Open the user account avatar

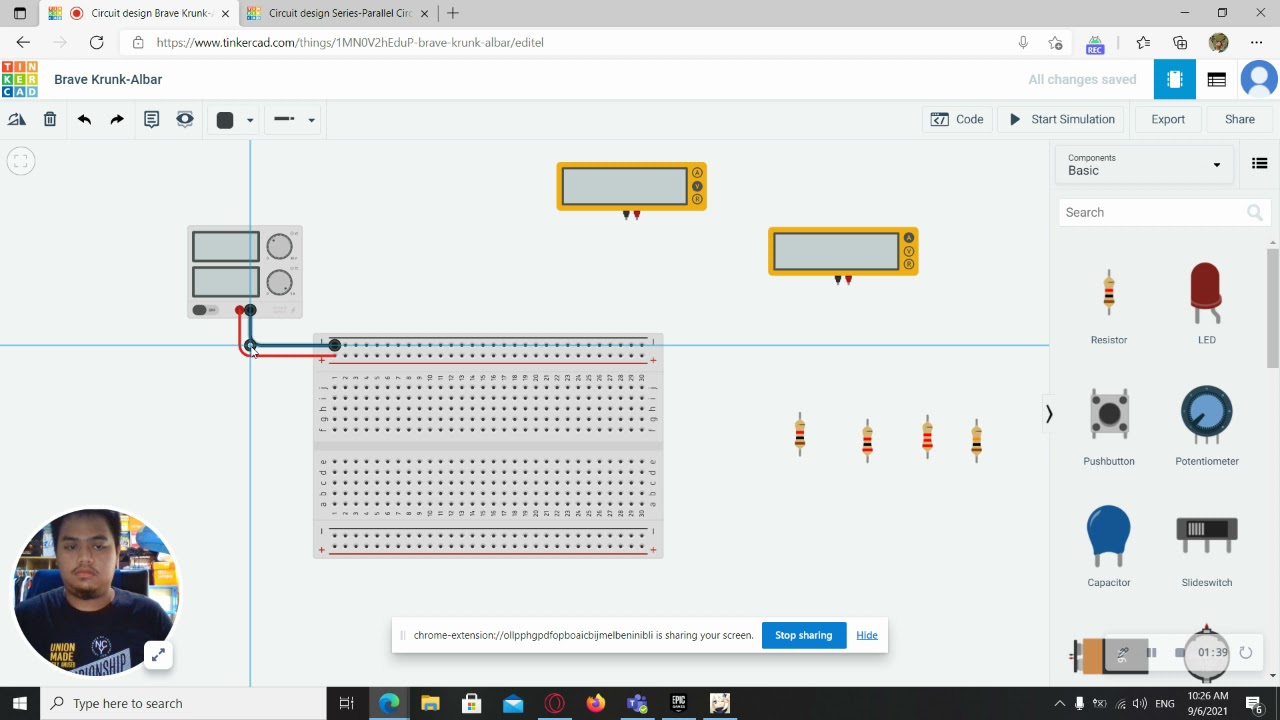(x=1259, y=80)
